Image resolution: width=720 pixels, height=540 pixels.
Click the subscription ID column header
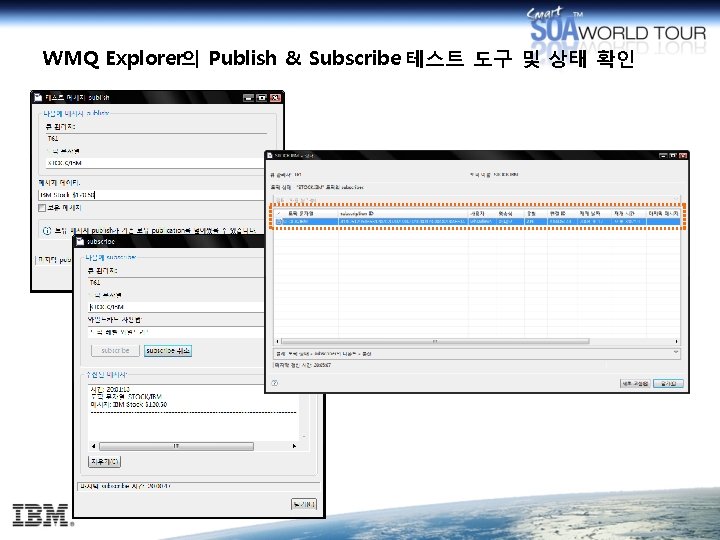tap(404, 214)
